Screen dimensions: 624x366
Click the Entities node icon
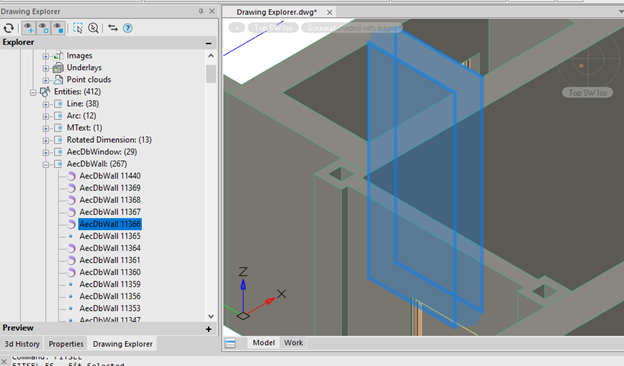(45, 92)
